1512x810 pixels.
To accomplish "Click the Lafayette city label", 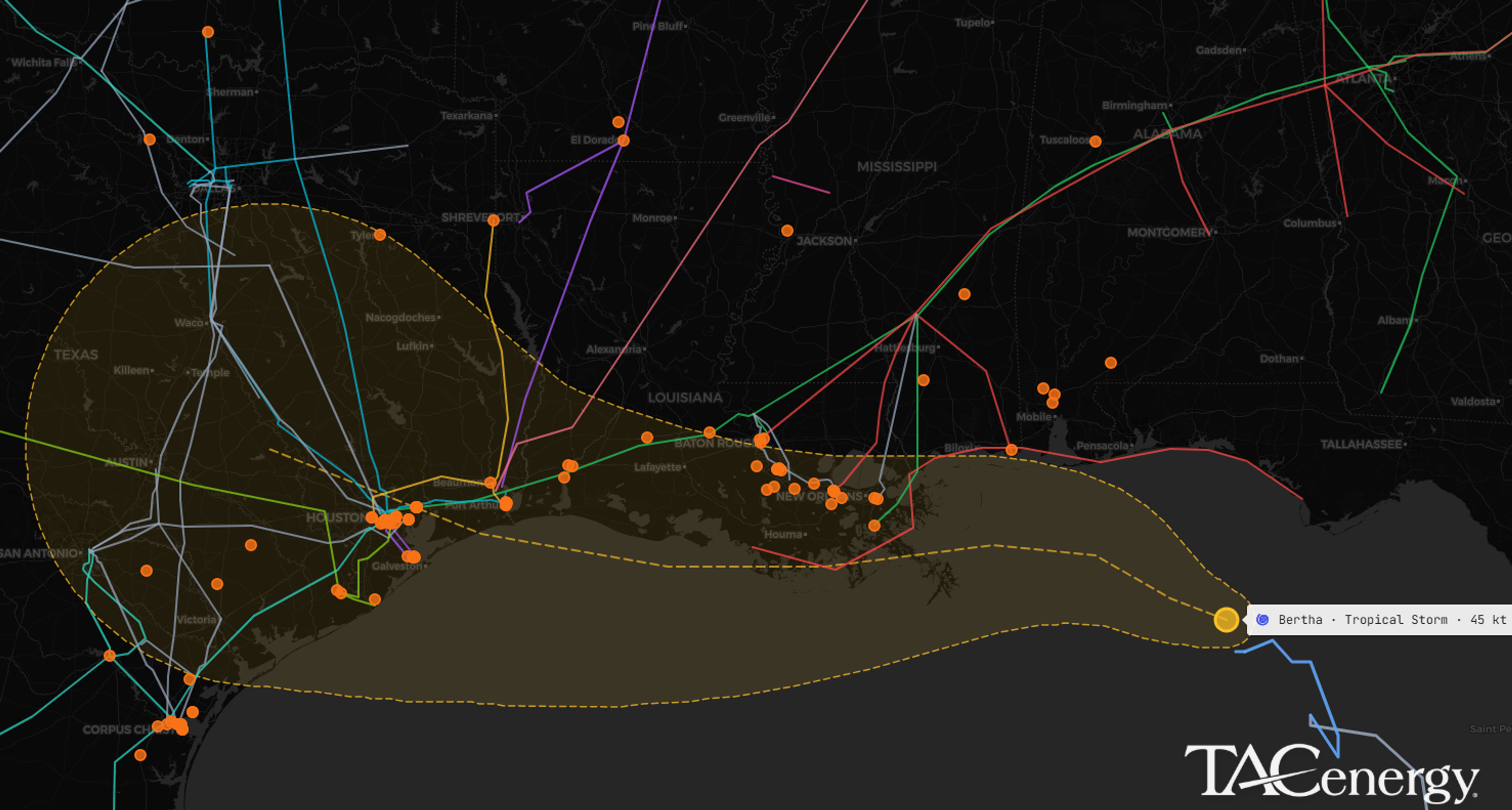I will [x=658, y=467].
